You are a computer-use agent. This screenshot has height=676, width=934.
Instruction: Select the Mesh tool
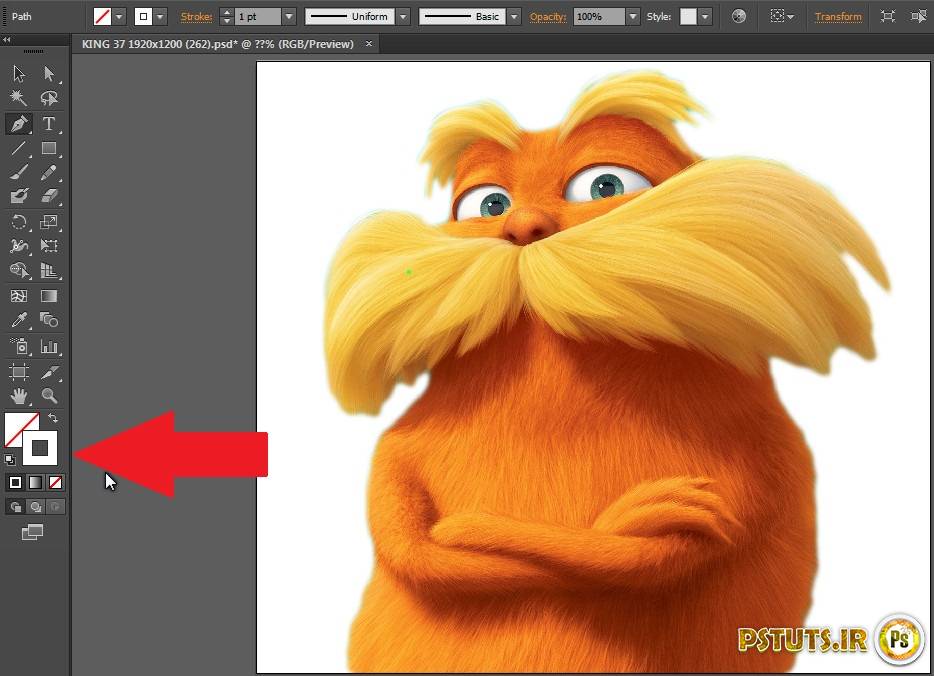click(19, 296)
